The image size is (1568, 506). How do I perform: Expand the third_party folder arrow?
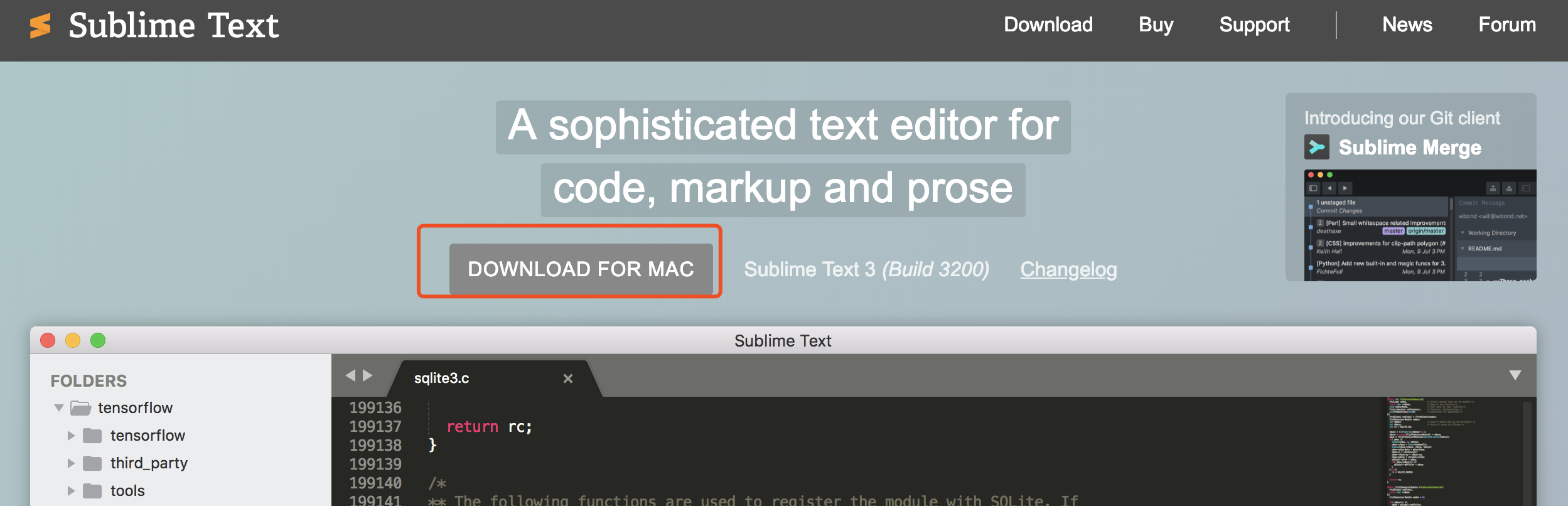[x=71, y=463]
